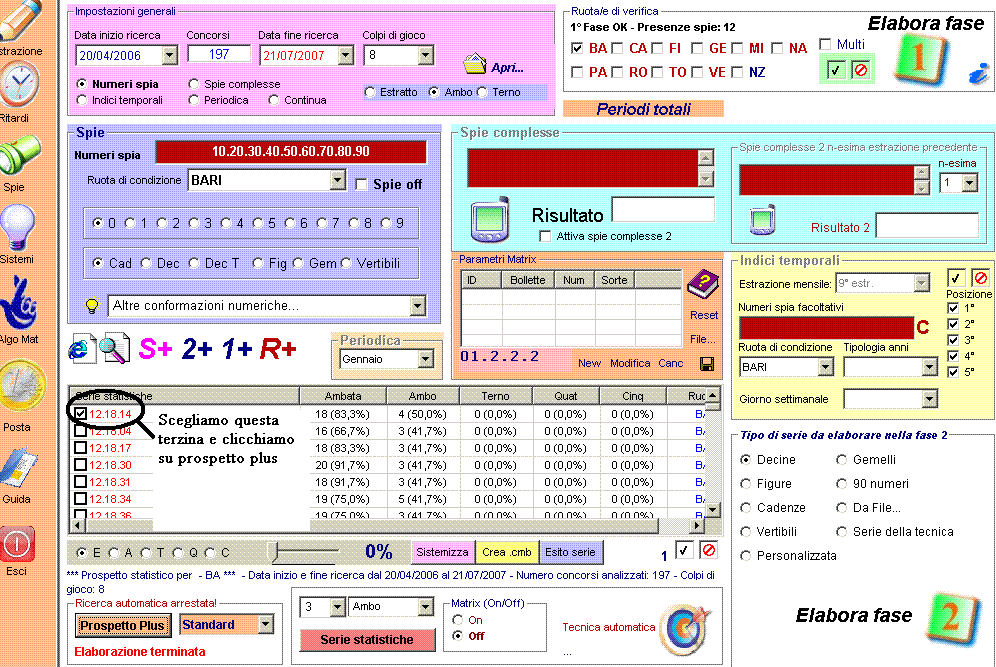Open the Standard prospetto dropdown
996x667 pixels.
266,625
